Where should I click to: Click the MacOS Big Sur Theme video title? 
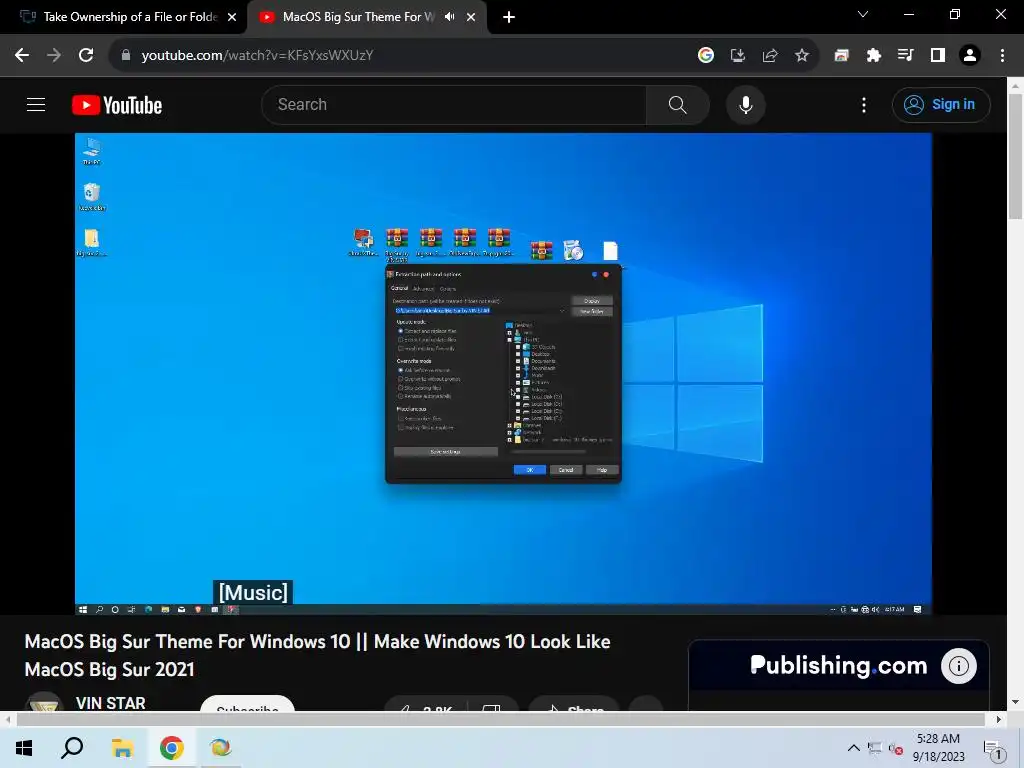pos(317,655)
